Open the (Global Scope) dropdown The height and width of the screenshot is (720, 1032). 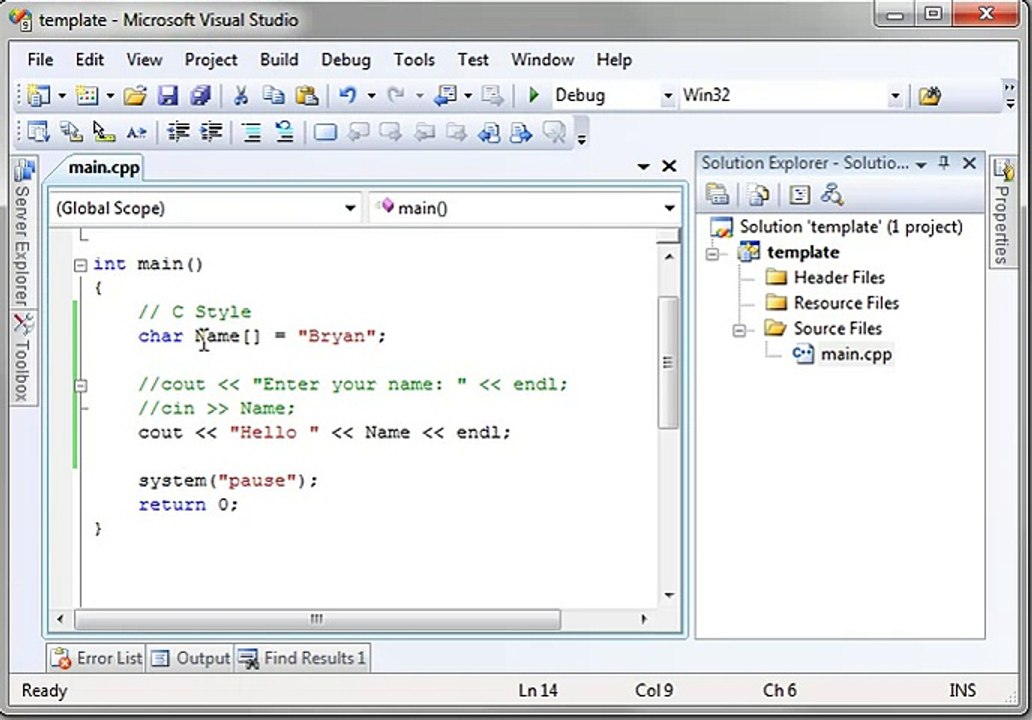[x=350, y=209]
